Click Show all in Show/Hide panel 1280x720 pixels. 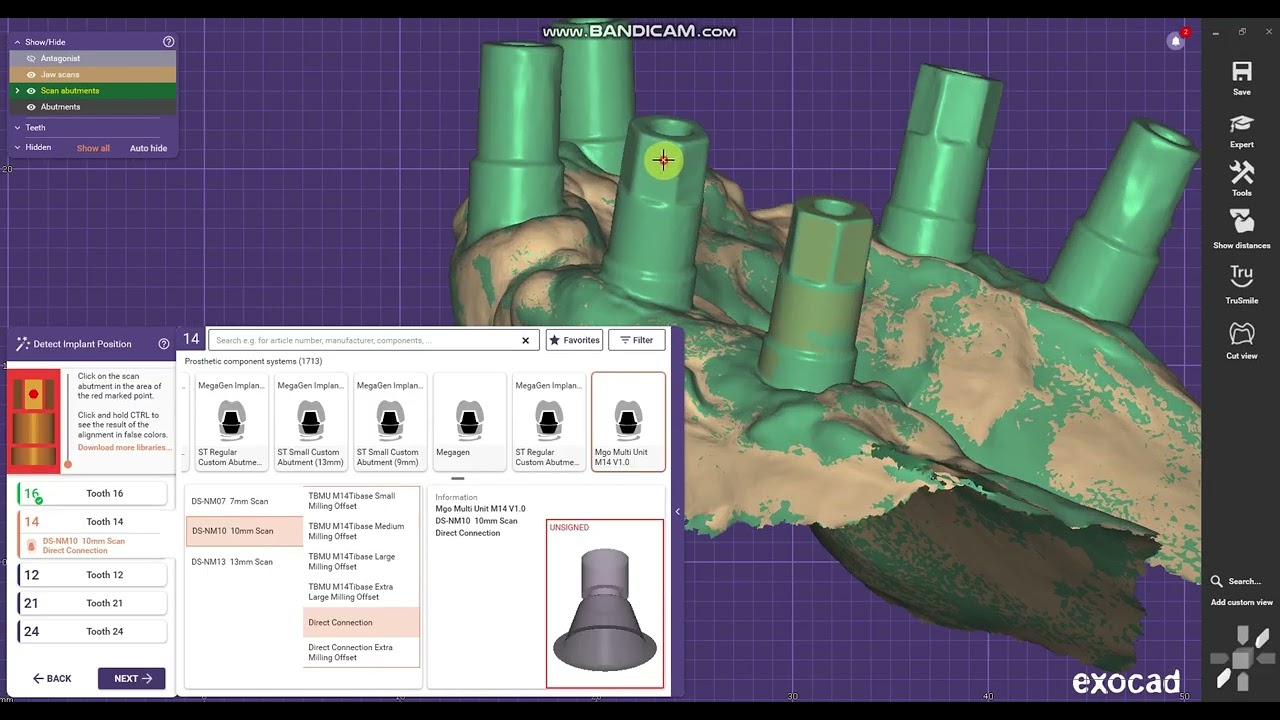pyautogui.click(x=93, y=148)
